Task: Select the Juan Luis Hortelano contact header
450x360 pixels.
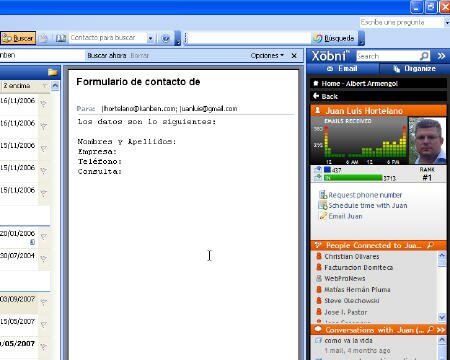Action: pos(378,111)
